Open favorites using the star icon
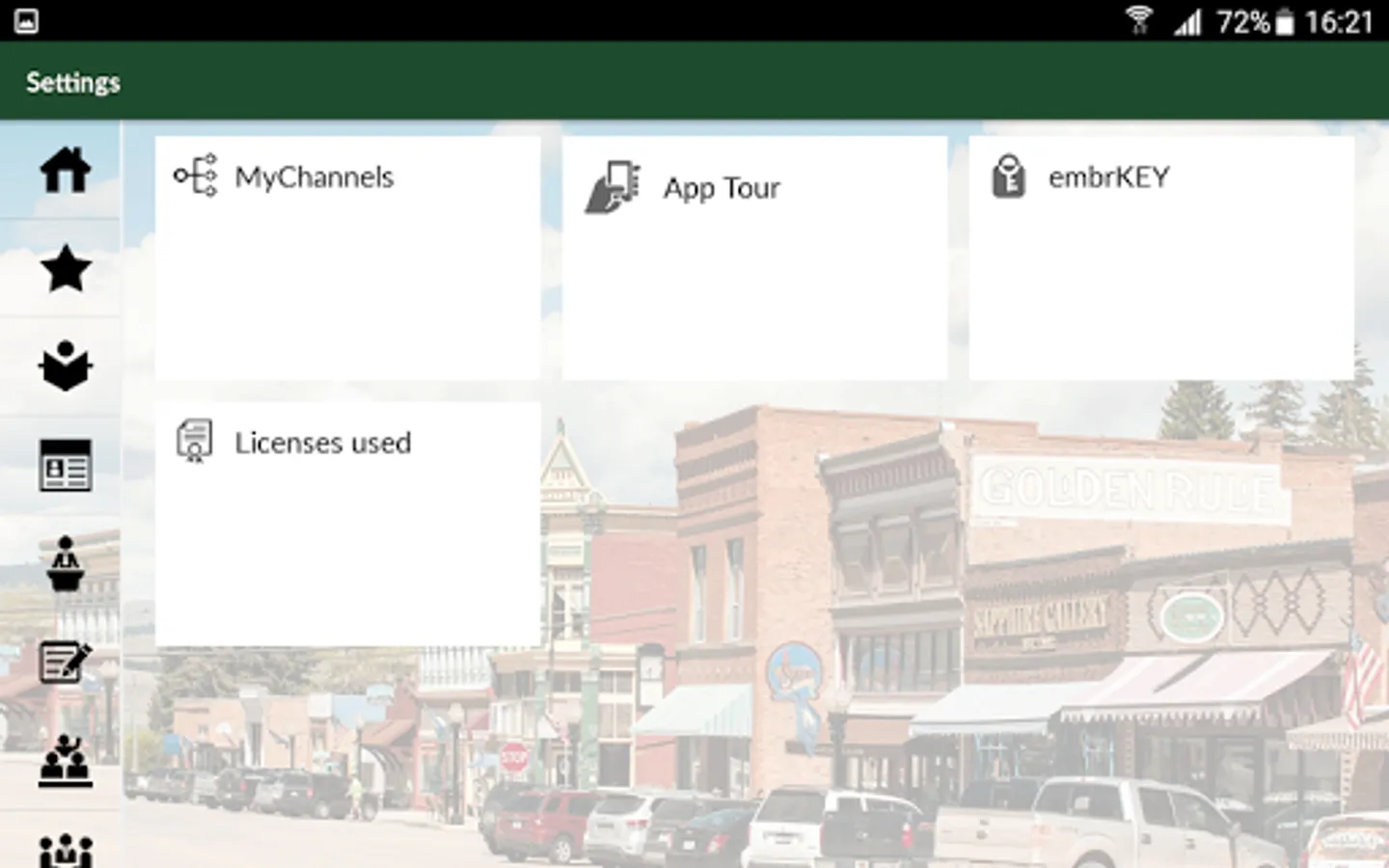This screenshot has width=1389, height=868. [x=65, y=268]
